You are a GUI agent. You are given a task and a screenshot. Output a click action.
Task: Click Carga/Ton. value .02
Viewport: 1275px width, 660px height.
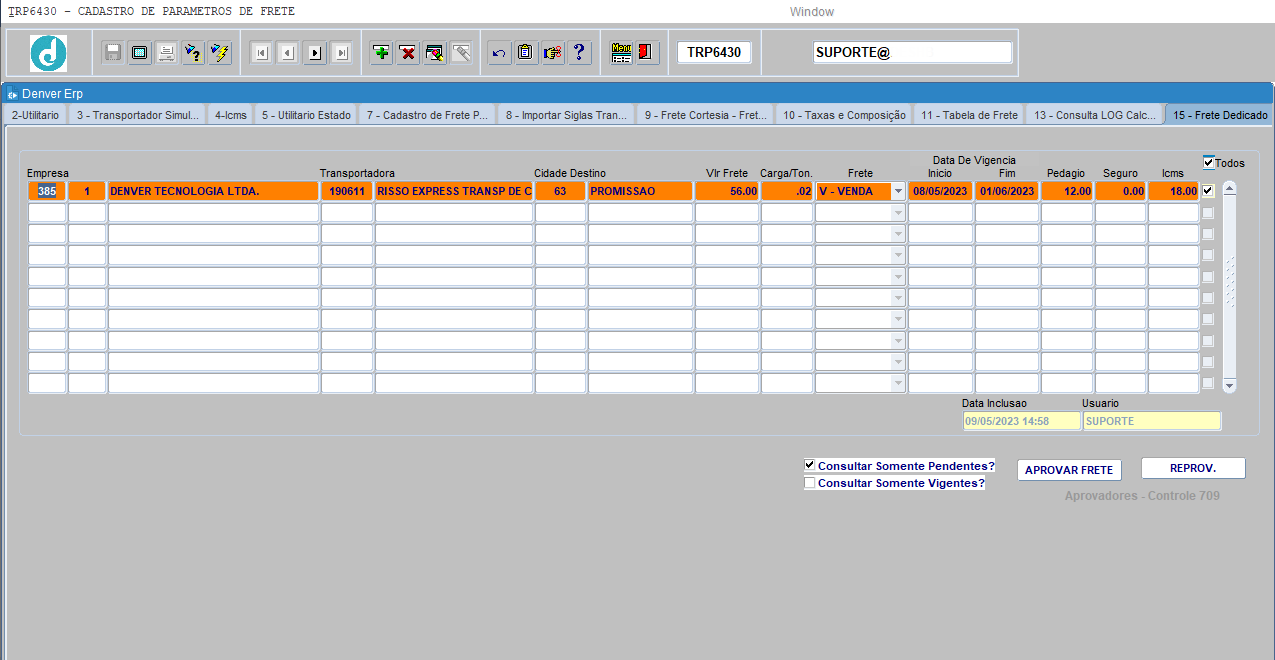coord(787,191)
